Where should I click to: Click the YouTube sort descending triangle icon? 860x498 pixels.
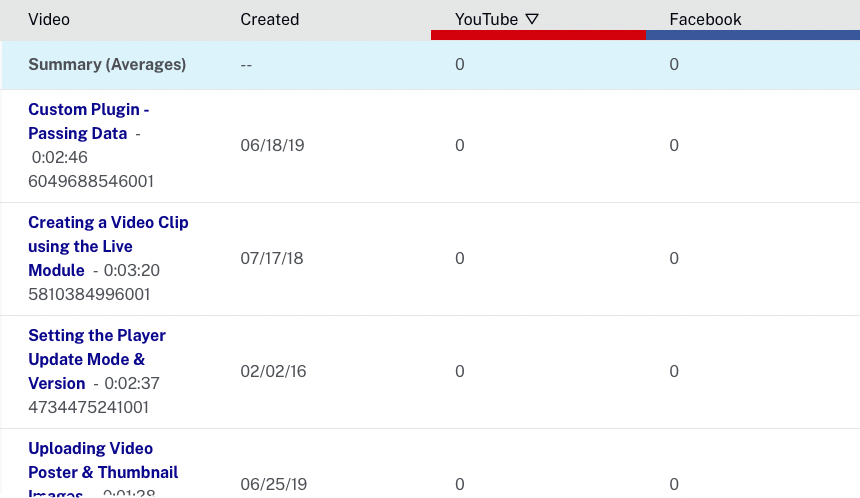pyautogui.click(x=532, y=19)
